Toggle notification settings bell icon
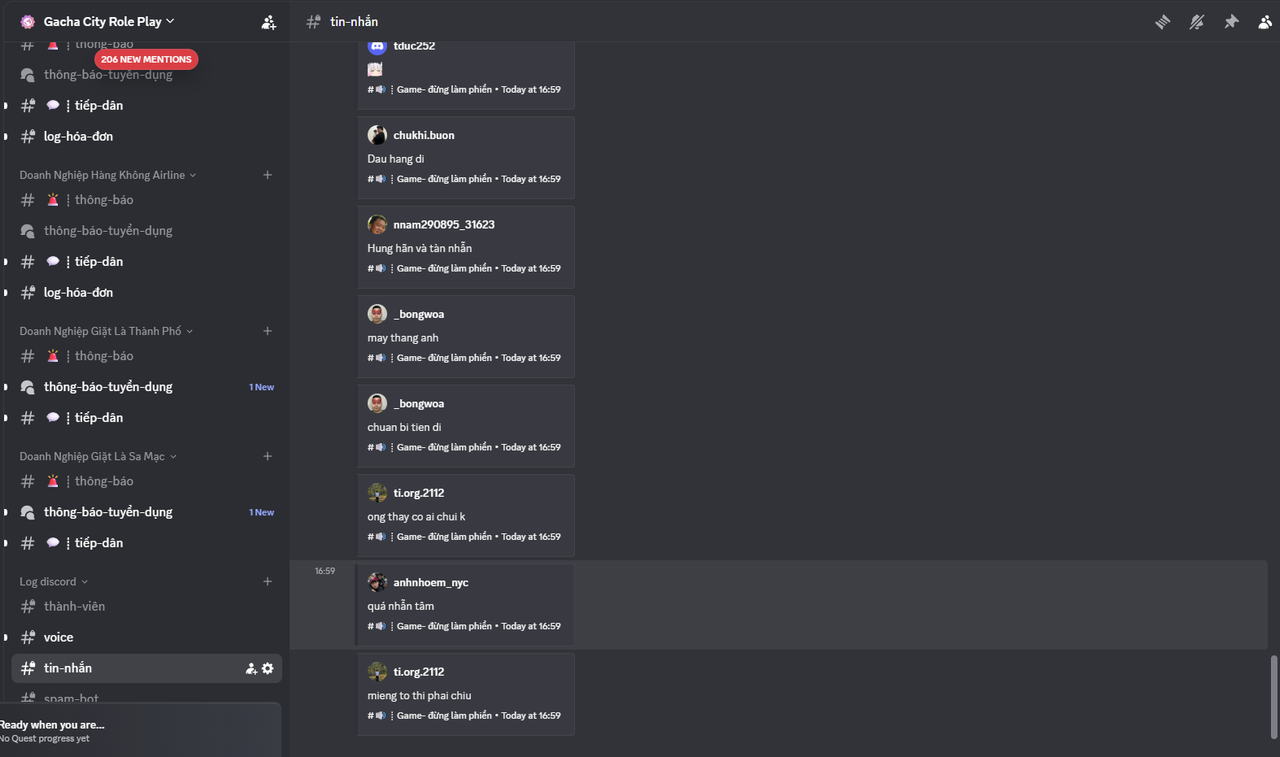 click(x=1197, y=21)
